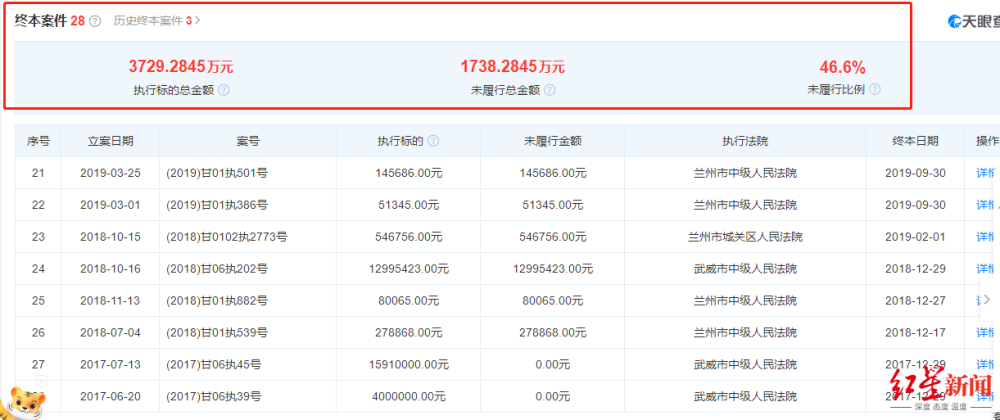This screenshot has height=420, width=1000.
Task: Open 详情 link for row 26
Action: point(987,332)
